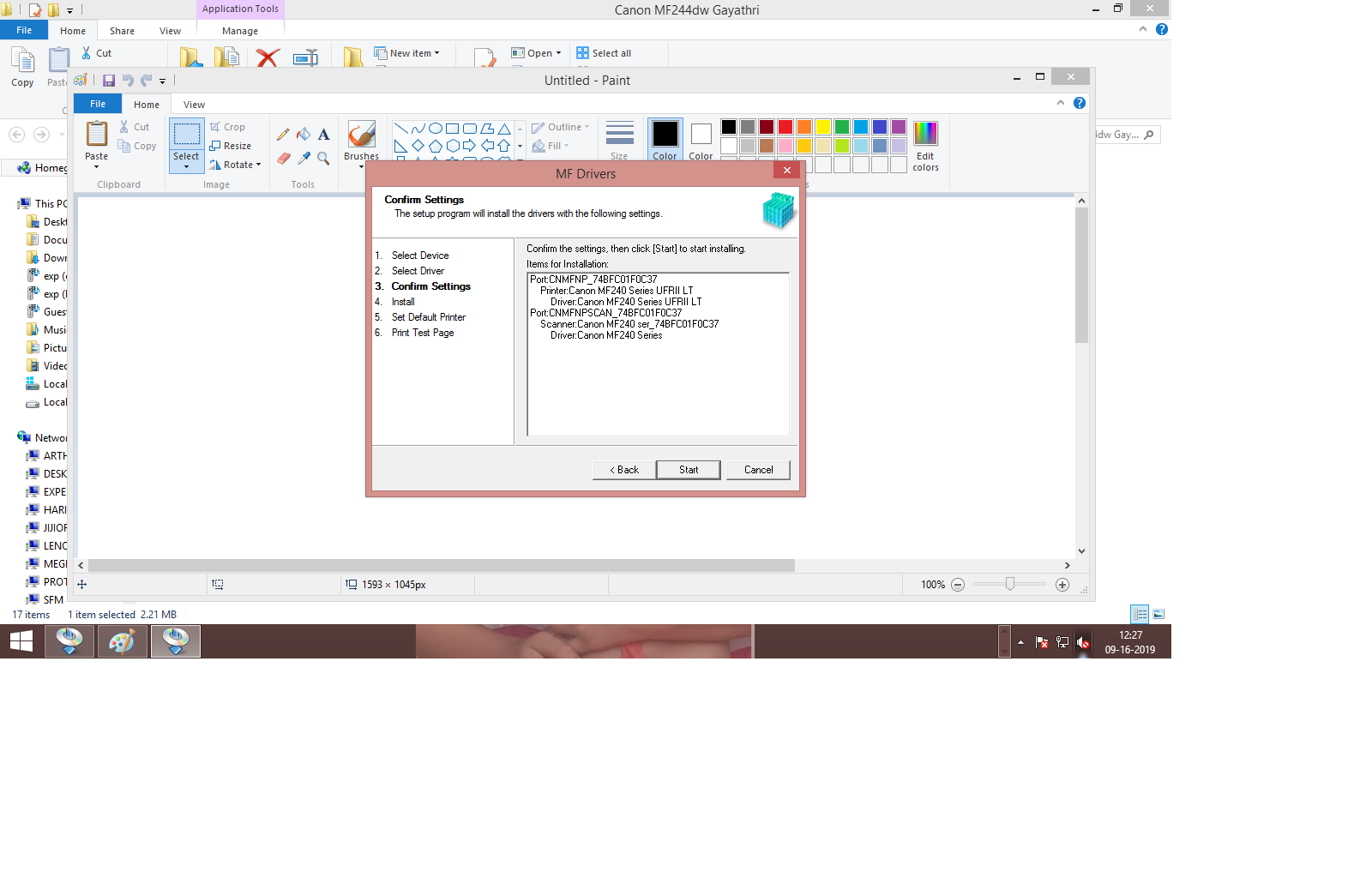Select the Text tool in Paint

pyautogui.click(x=323, y=135)
